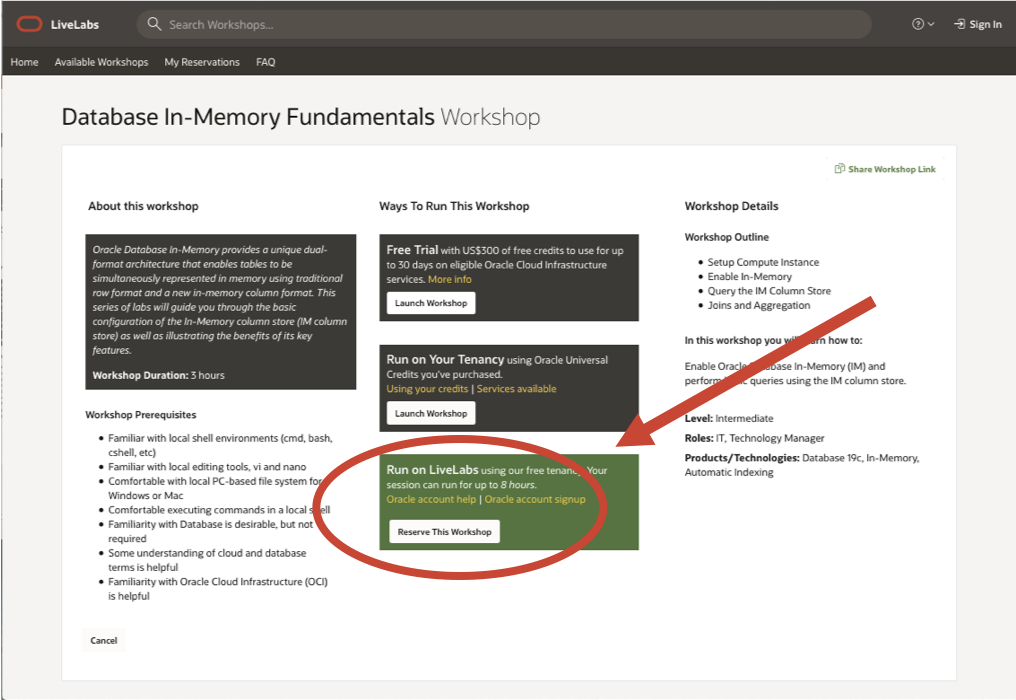Click the Services available link
The height and width of the screenshot is (700, 1016).
(516, 389)
